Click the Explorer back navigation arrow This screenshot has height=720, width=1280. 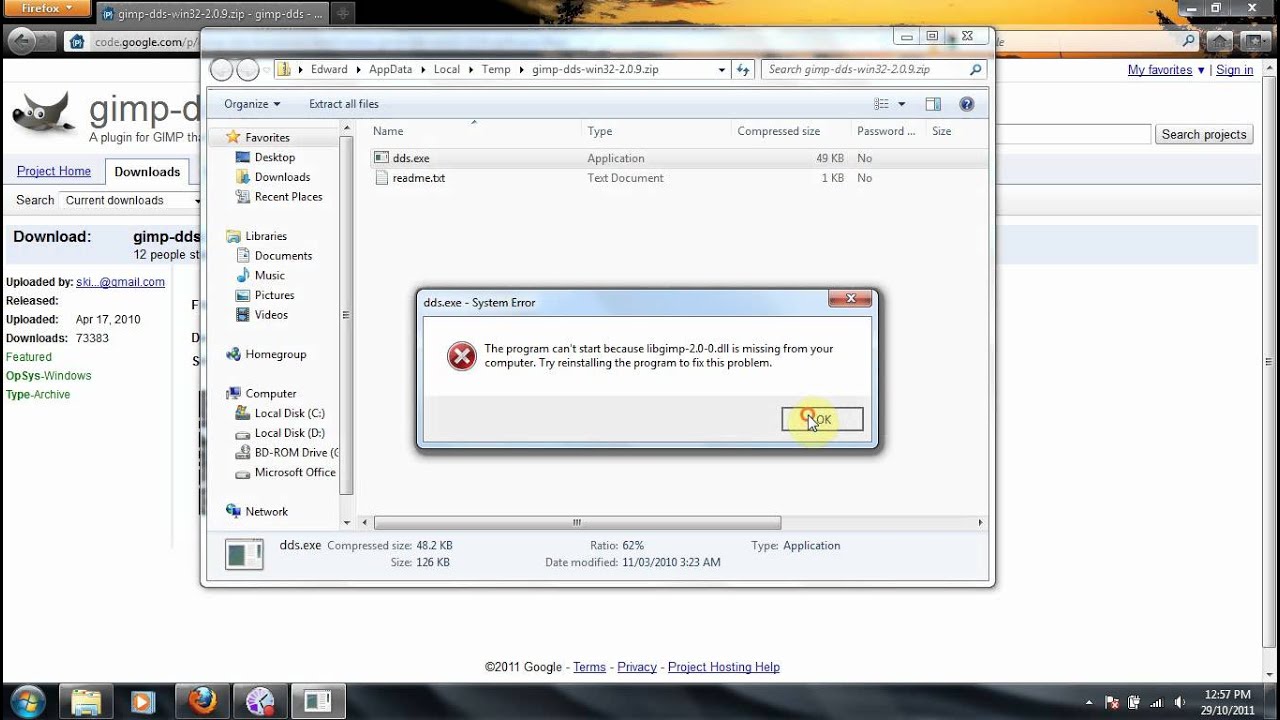point(222,69)
